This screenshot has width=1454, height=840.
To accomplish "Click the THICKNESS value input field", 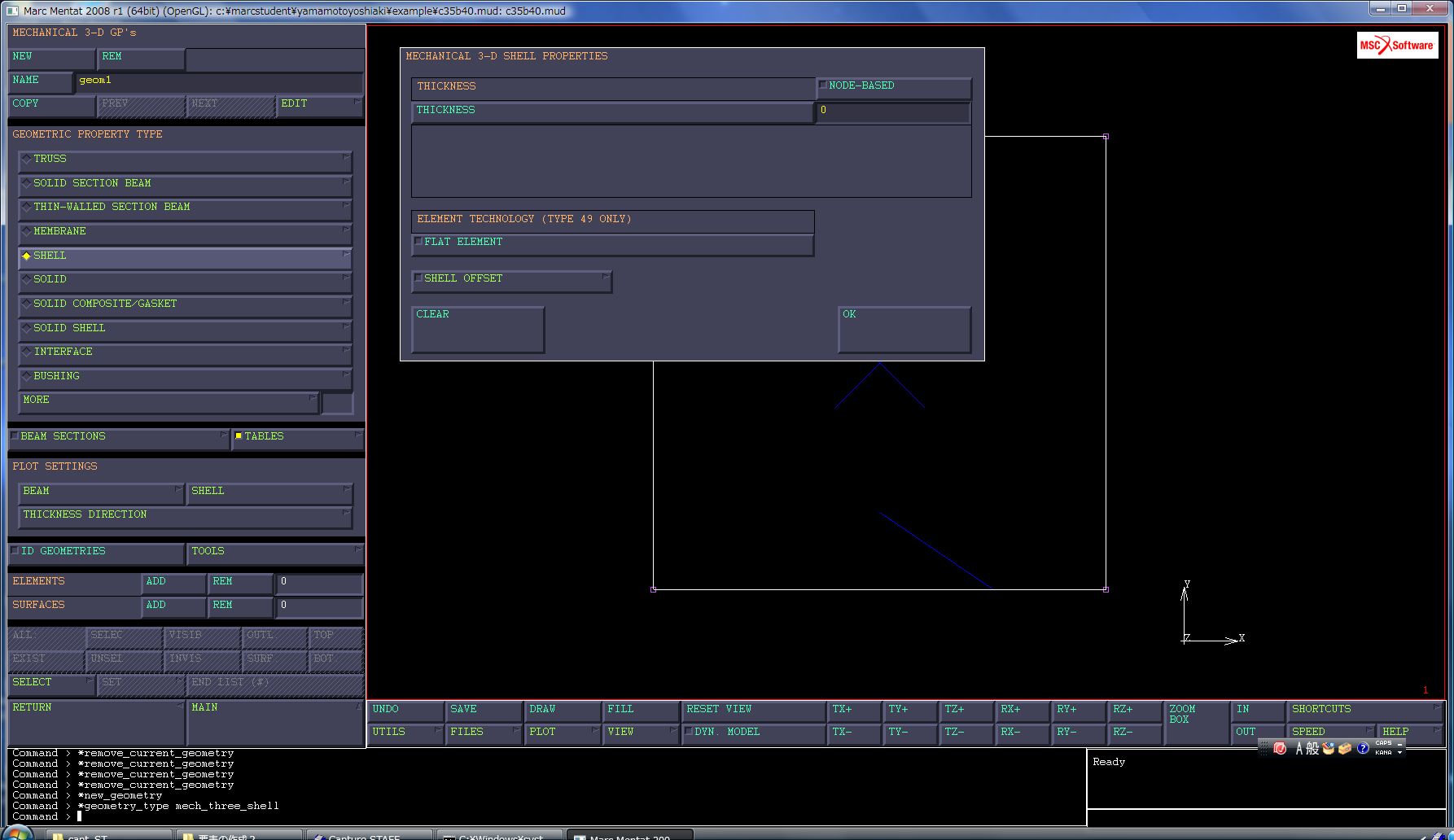I will coord(893,112).
